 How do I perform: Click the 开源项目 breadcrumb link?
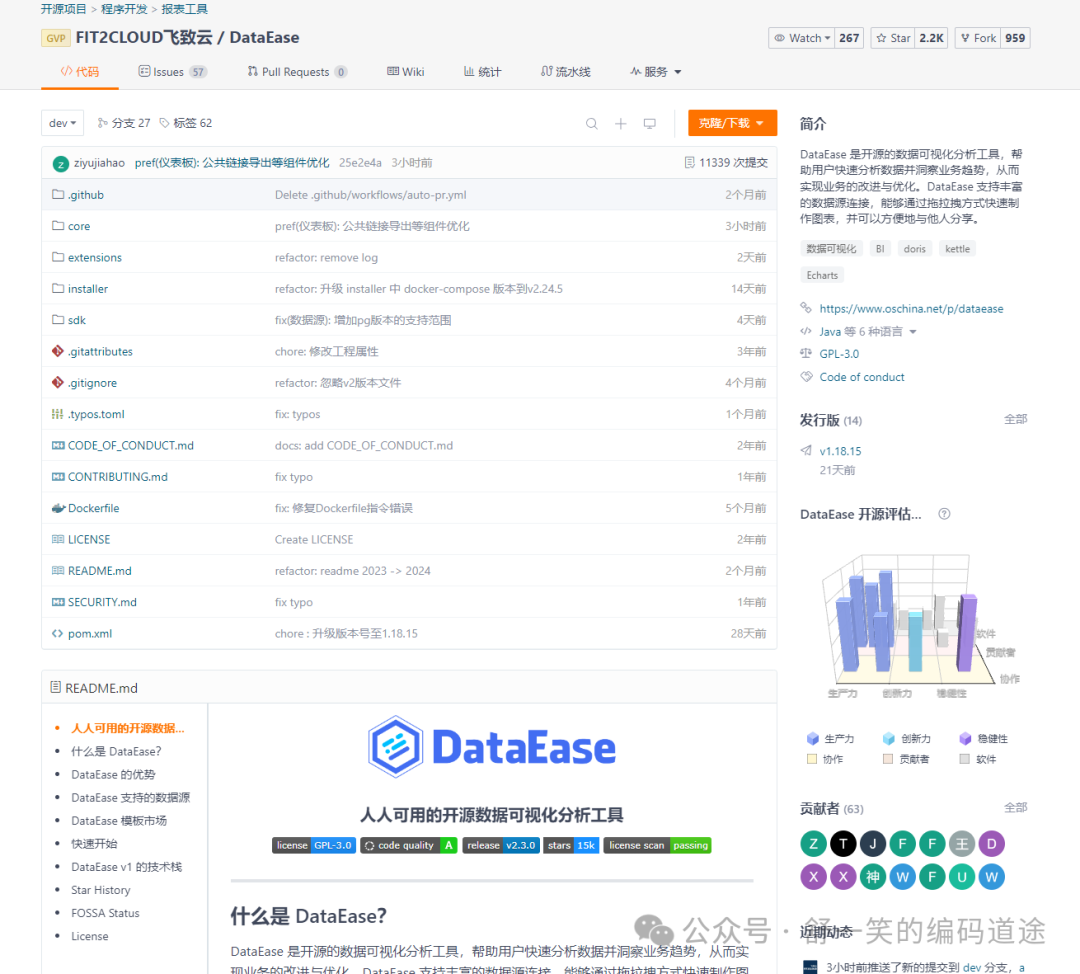click(x=63, y=9)
